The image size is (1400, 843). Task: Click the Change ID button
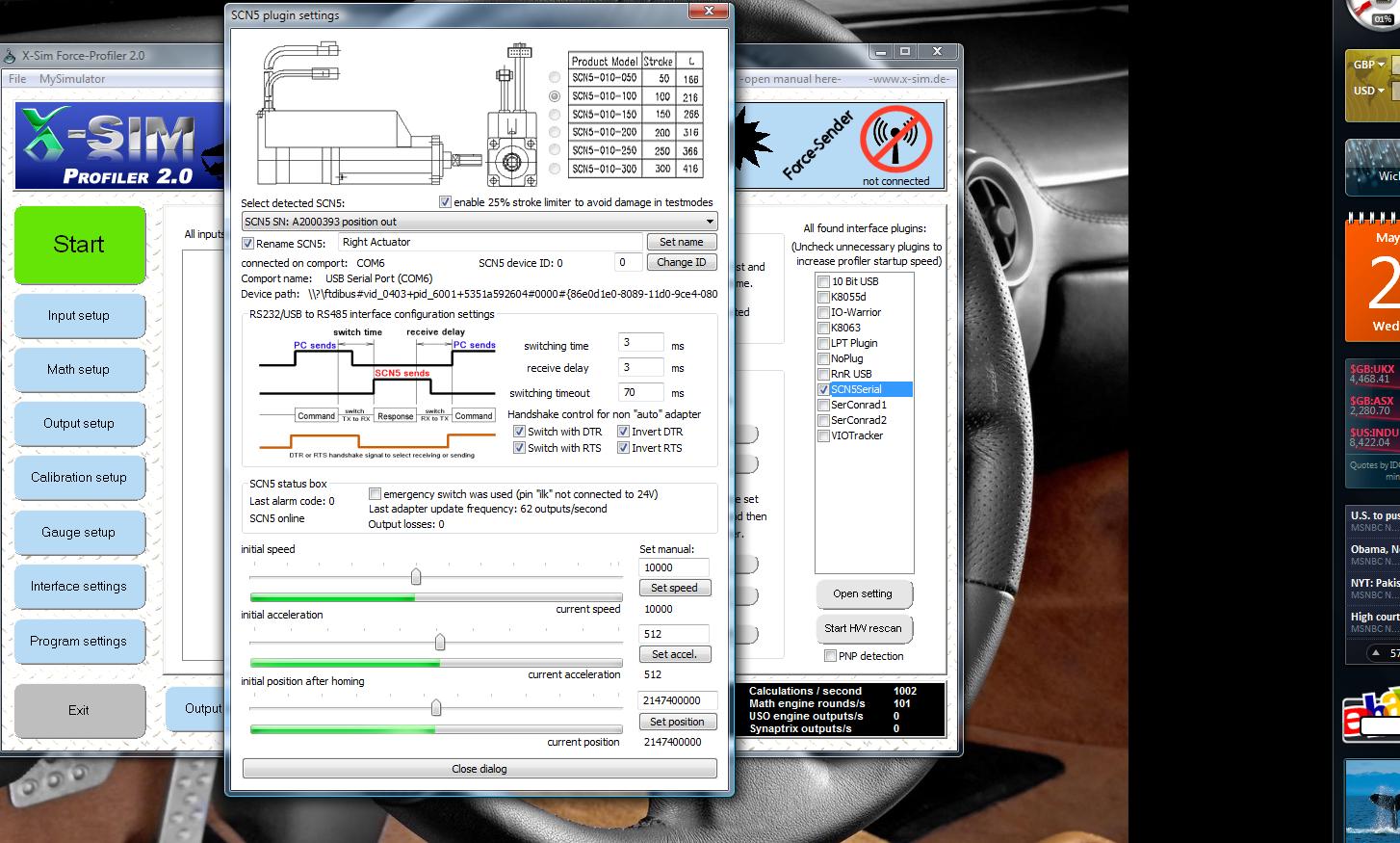point(682,262)
